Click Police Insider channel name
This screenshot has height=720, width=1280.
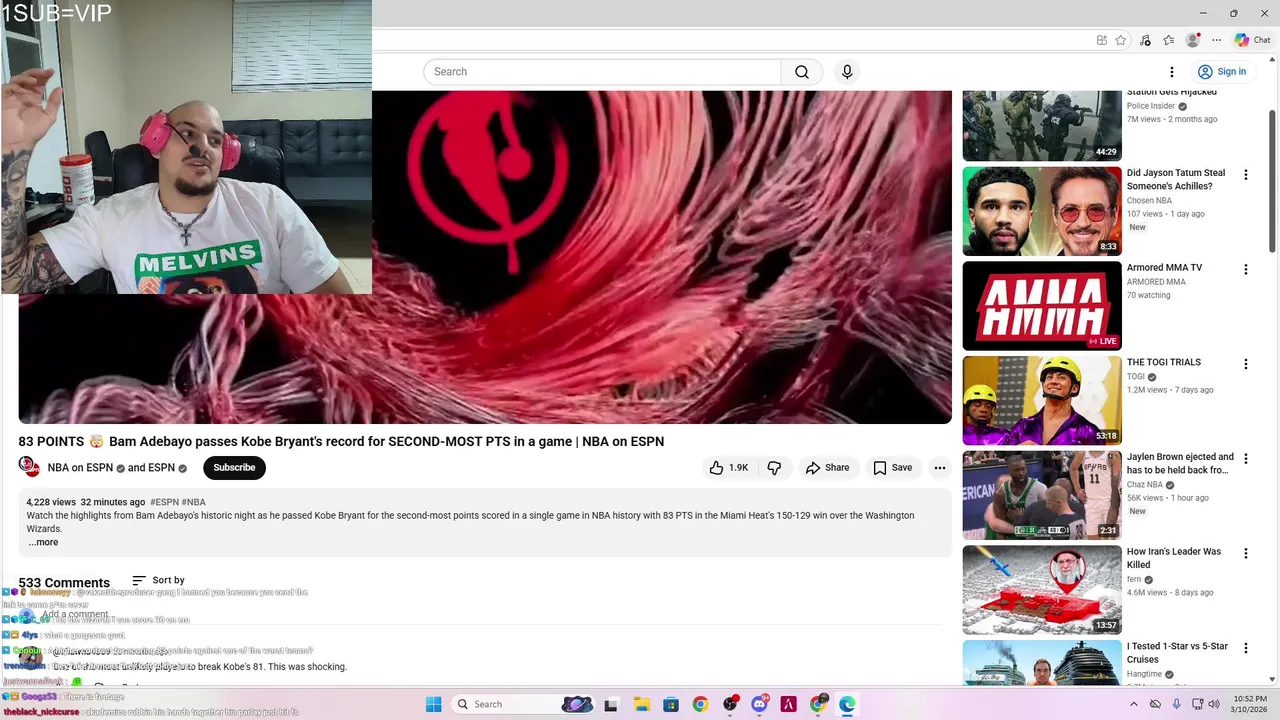click(x=1151, y=106)
